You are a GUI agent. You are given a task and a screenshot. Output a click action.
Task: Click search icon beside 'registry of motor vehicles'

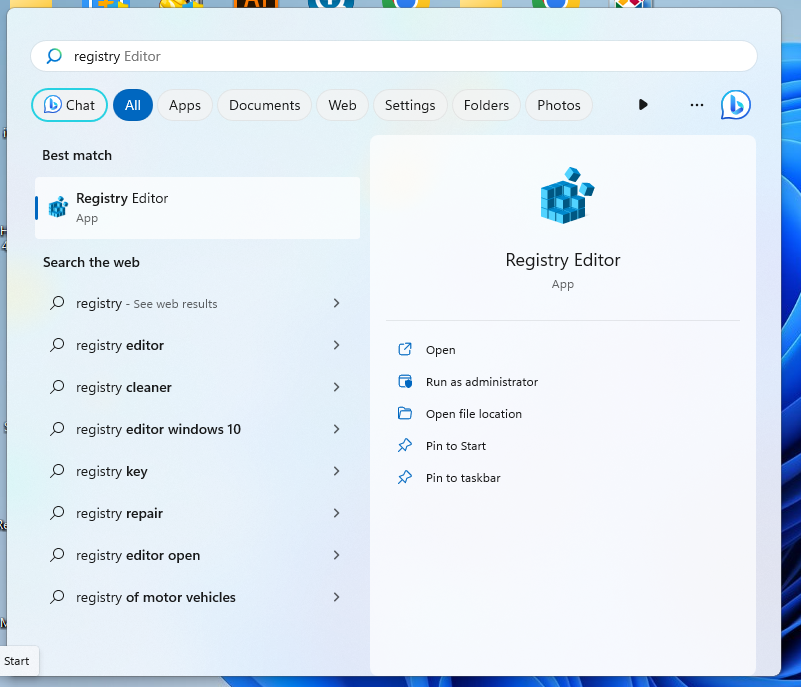pyautogui.click(x=57, y=597)
